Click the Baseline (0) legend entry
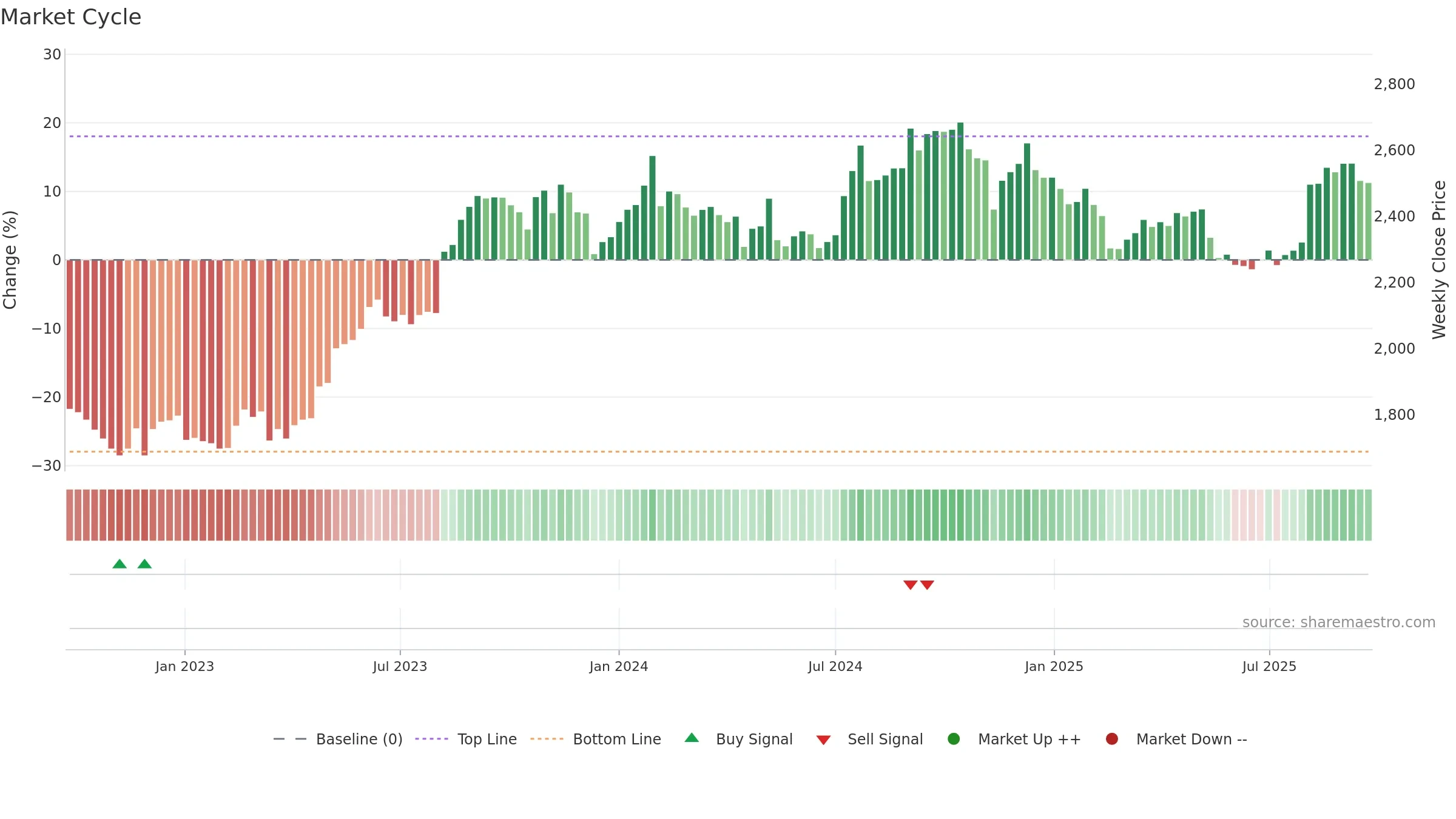 click(x=338, y=739)
